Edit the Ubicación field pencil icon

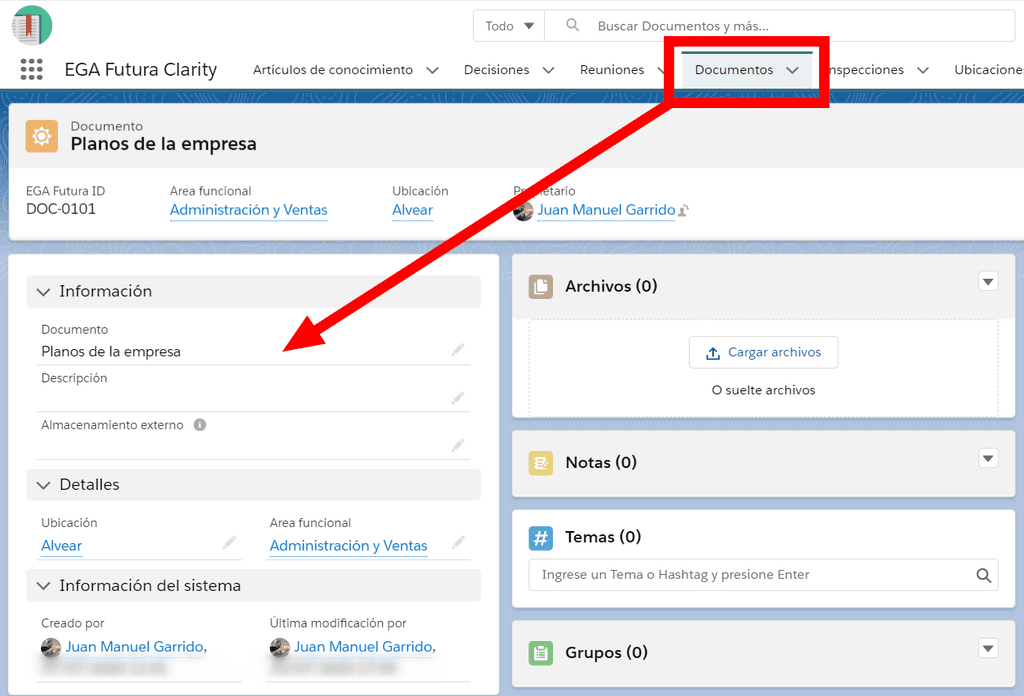point(229,543)
